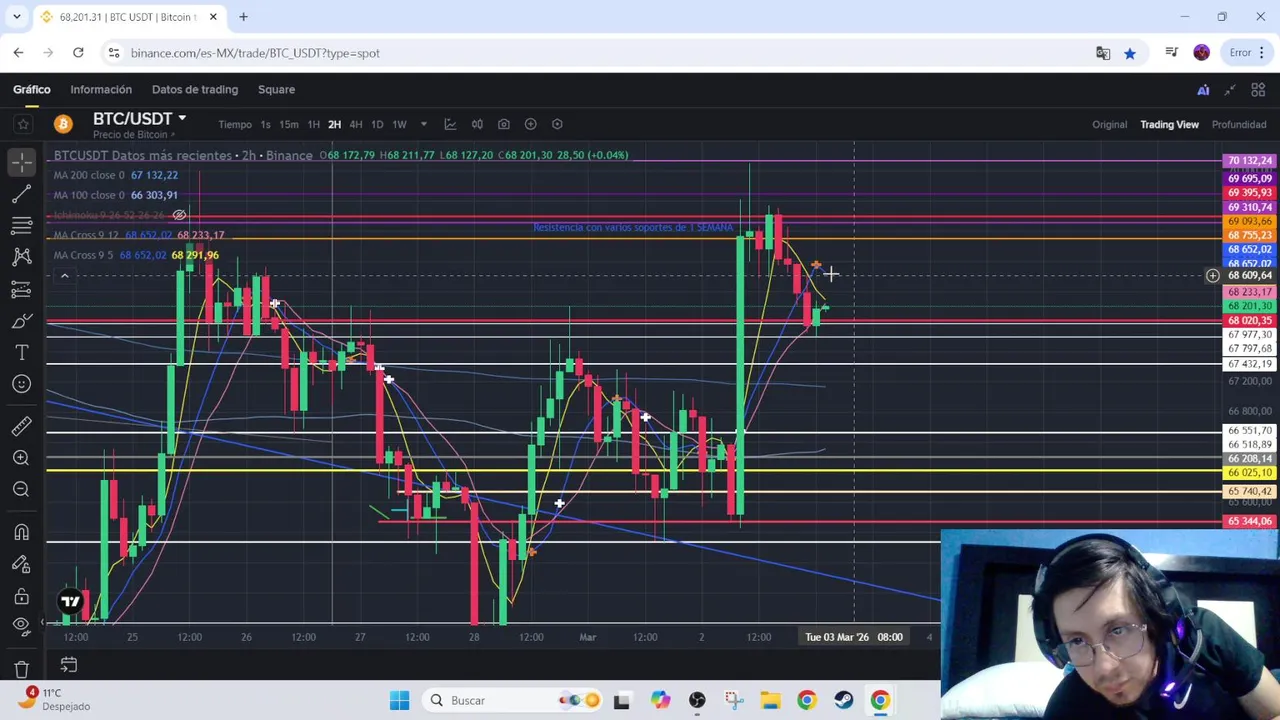This screenshot has width=1280, height=720.
Task: Switch to Información tab
Action: [x=101, y=89]
